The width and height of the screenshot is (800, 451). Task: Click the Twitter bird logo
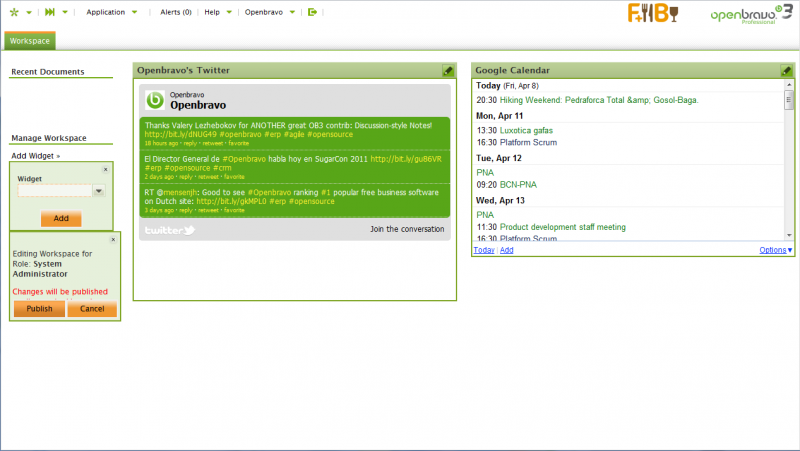tap(169, 229)
